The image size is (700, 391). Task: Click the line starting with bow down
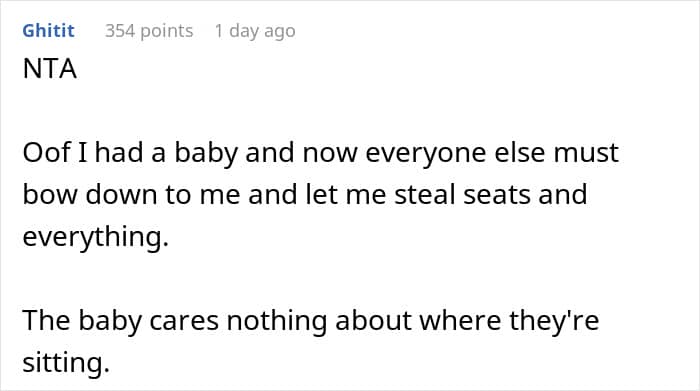(305, 195)
